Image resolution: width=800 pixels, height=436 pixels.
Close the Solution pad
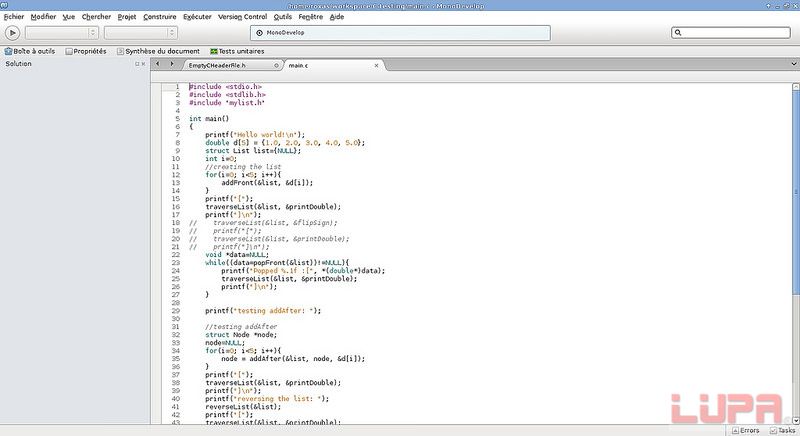pos(143,64)
